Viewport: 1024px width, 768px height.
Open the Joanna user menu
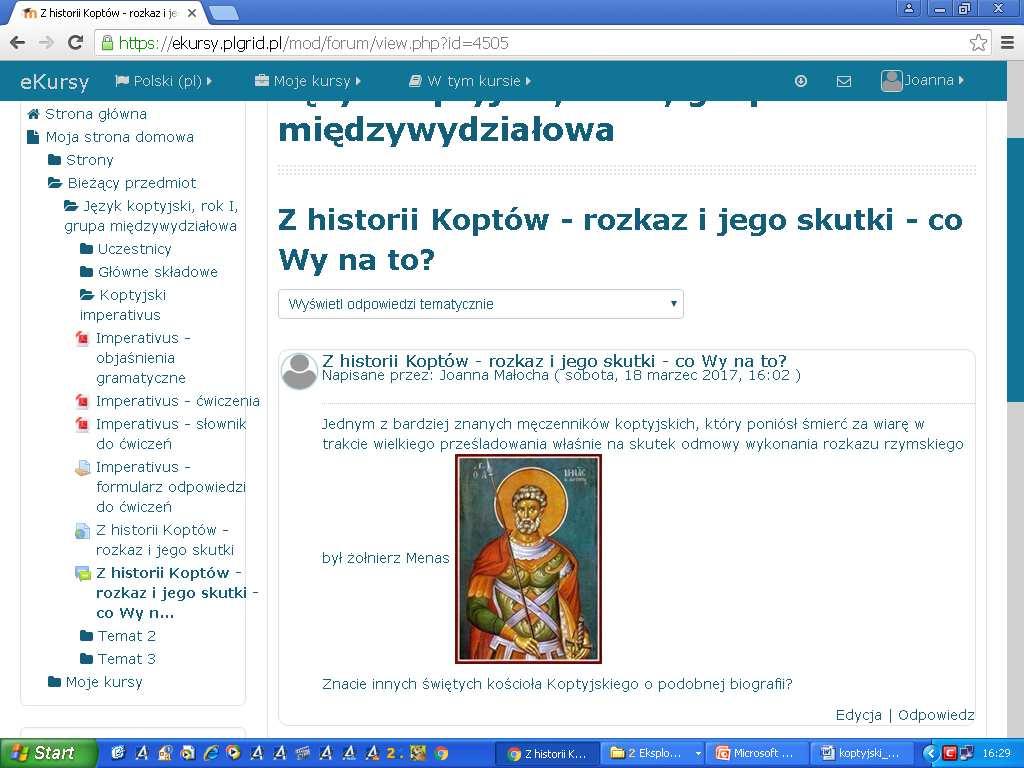[922, 80]
